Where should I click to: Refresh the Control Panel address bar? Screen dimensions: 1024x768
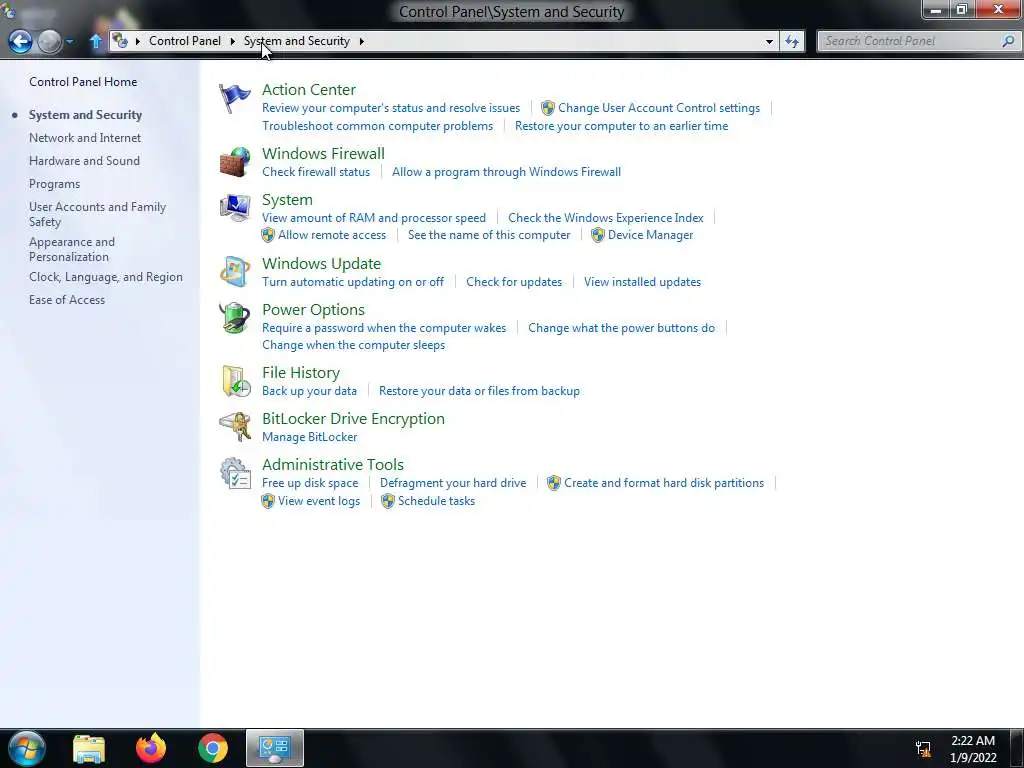coord(792,41)
